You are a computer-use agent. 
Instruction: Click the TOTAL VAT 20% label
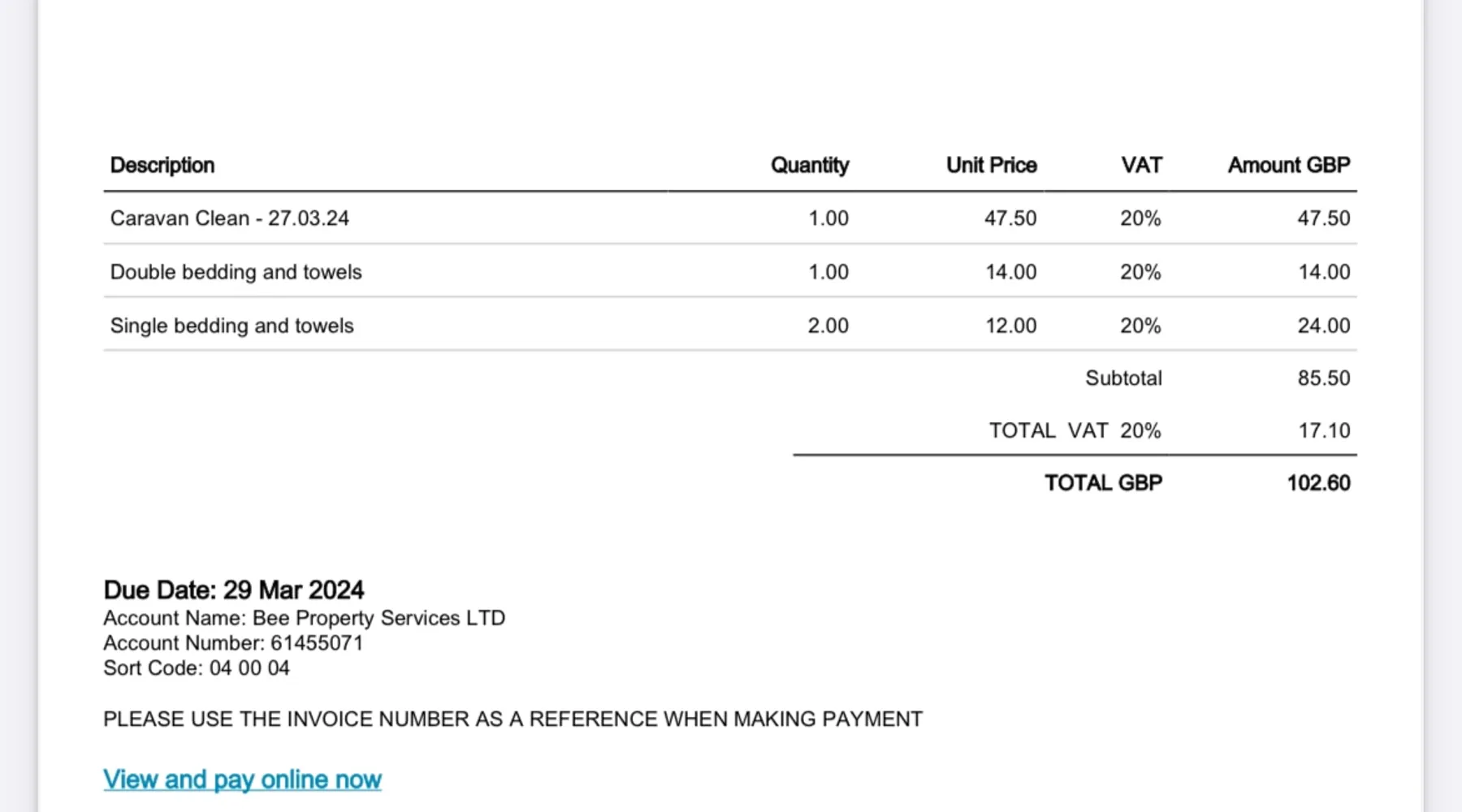pyautogui.click(x=1075, y=430)
